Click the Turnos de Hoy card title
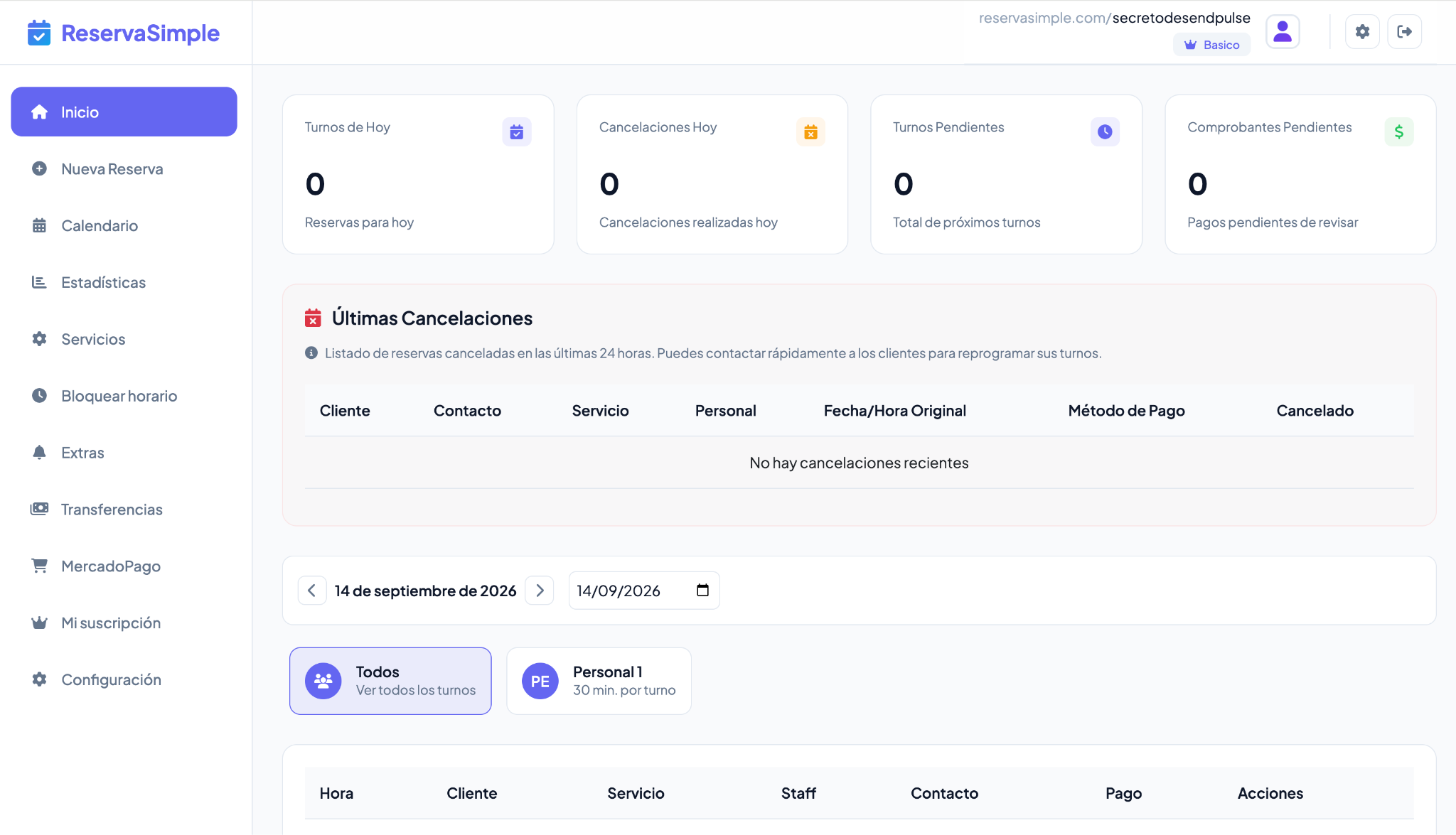 [x=347, y=127]
